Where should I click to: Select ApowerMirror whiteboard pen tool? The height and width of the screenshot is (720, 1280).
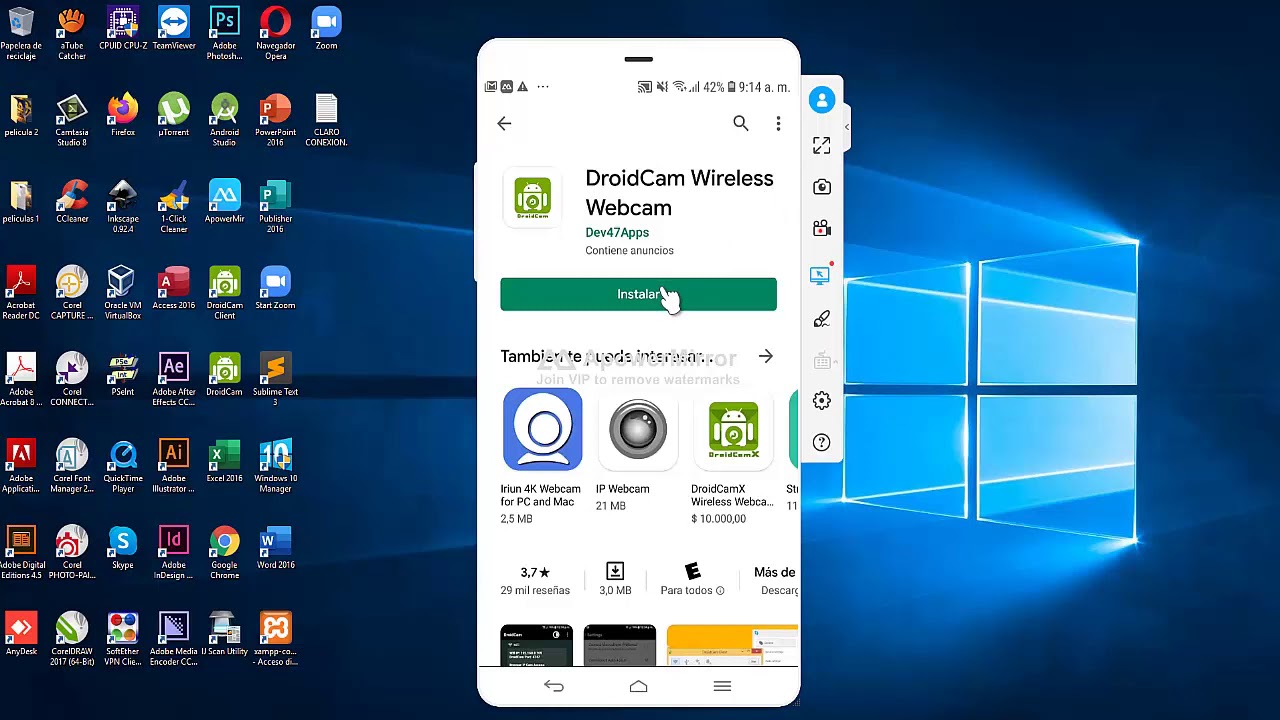point(822,319)
